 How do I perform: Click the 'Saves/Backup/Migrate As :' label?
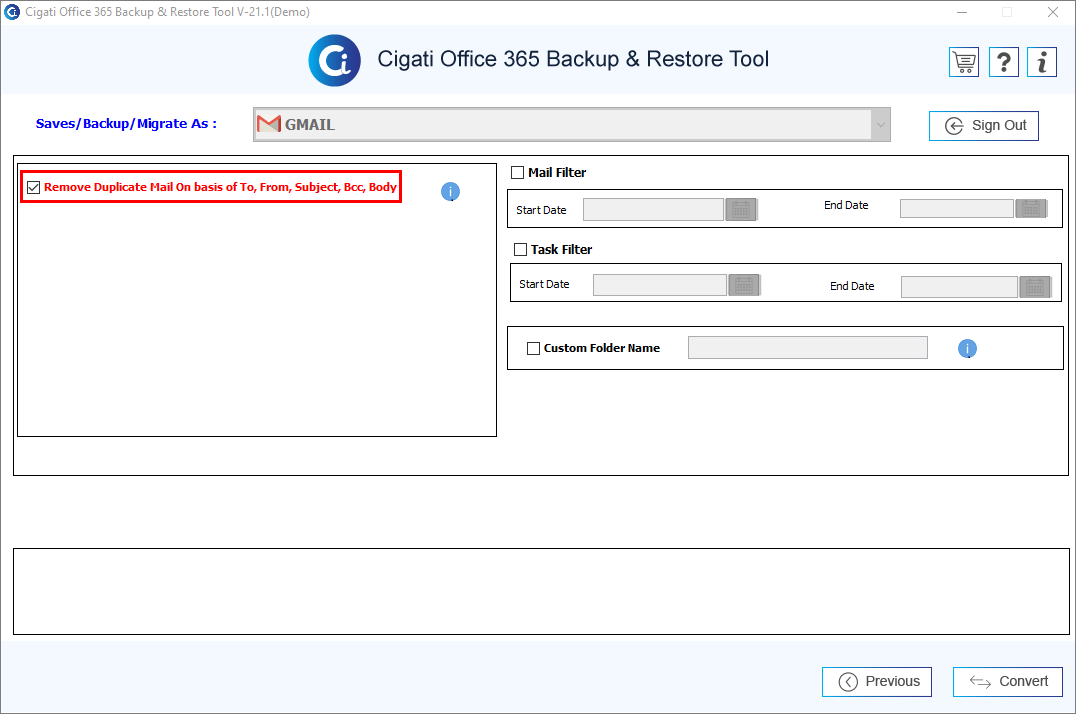(126, 124)
